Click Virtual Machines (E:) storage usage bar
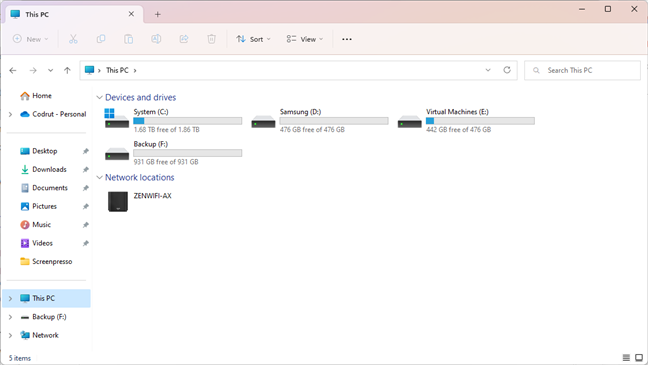Screen dimensions: 648x365 480,121
